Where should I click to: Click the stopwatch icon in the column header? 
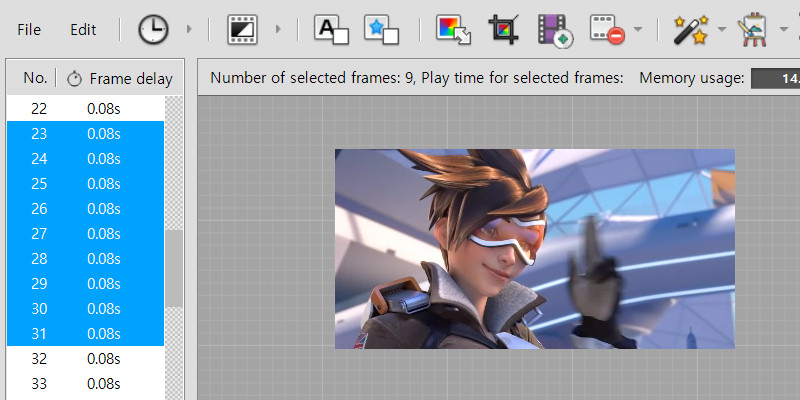74,79
